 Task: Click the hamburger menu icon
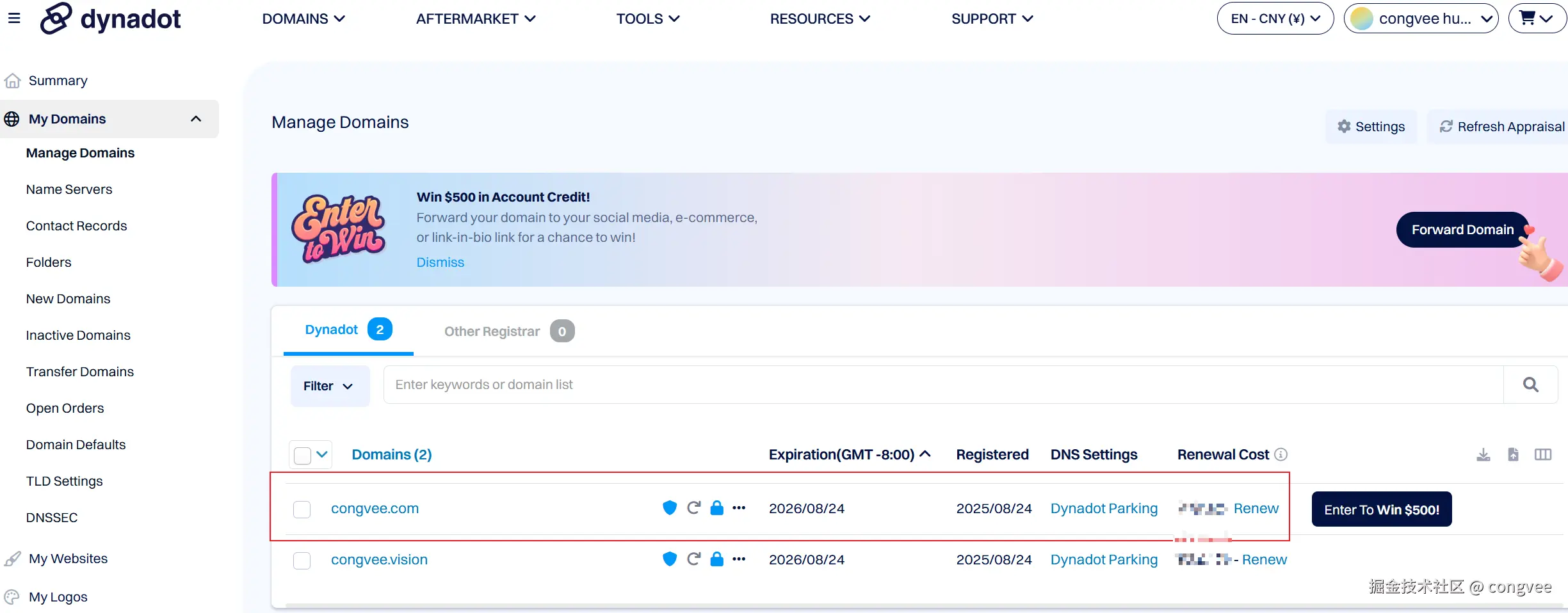pos(14,19)
